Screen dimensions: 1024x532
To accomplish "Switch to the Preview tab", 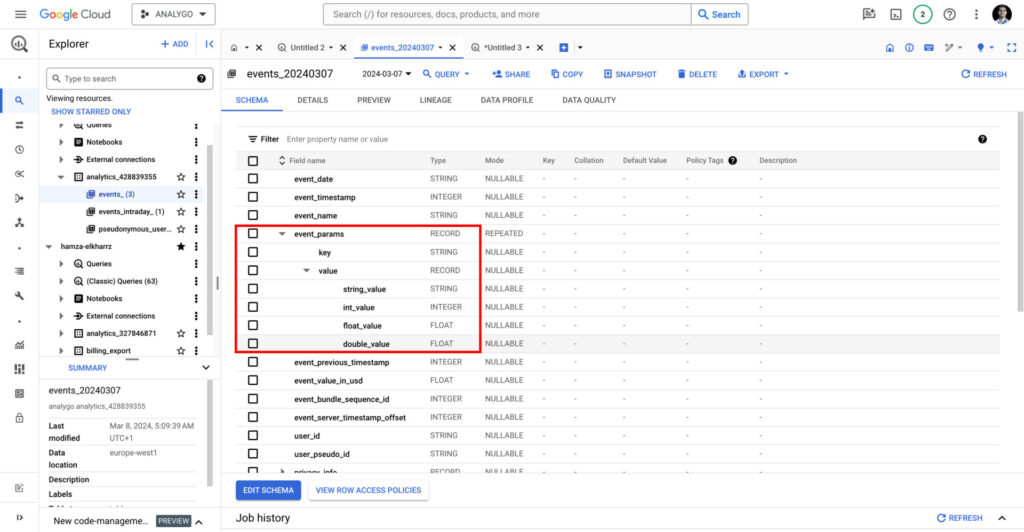I will pyautogui.click(x=374, y=100).
